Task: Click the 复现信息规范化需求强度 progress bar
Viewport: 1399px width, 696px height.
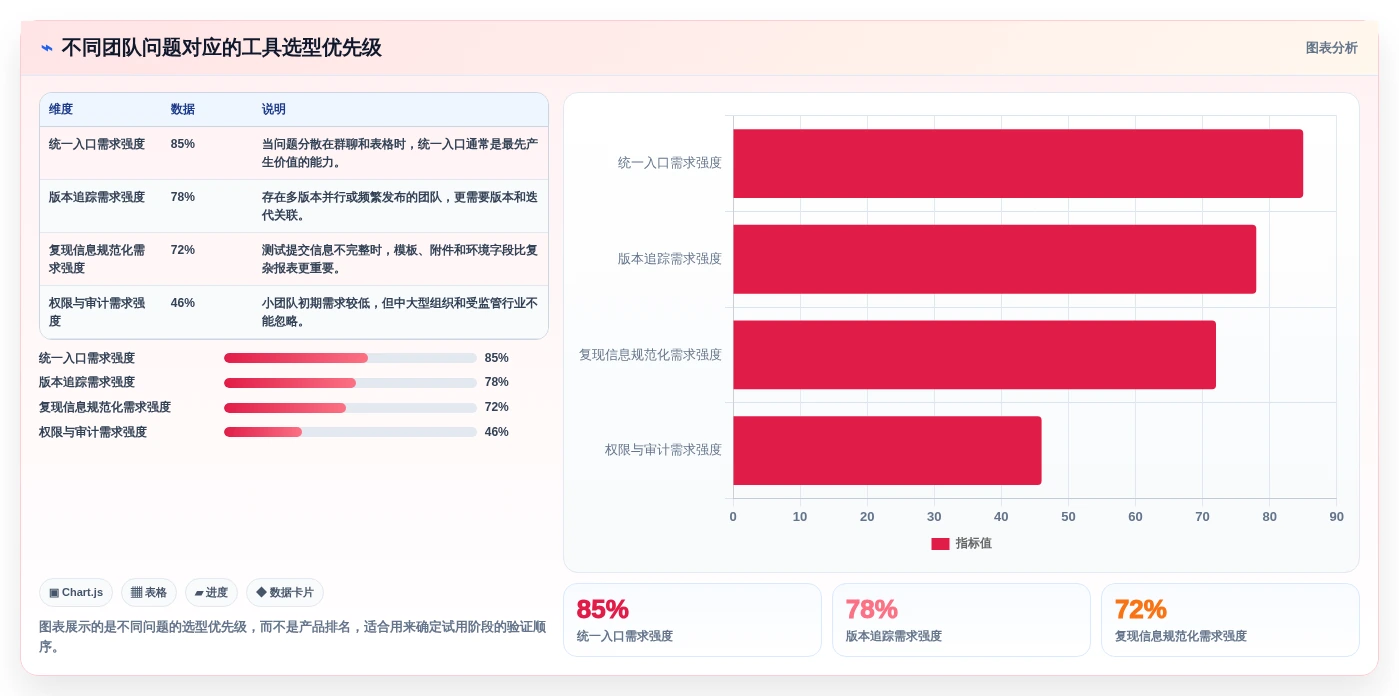Action: pos(350,408)
